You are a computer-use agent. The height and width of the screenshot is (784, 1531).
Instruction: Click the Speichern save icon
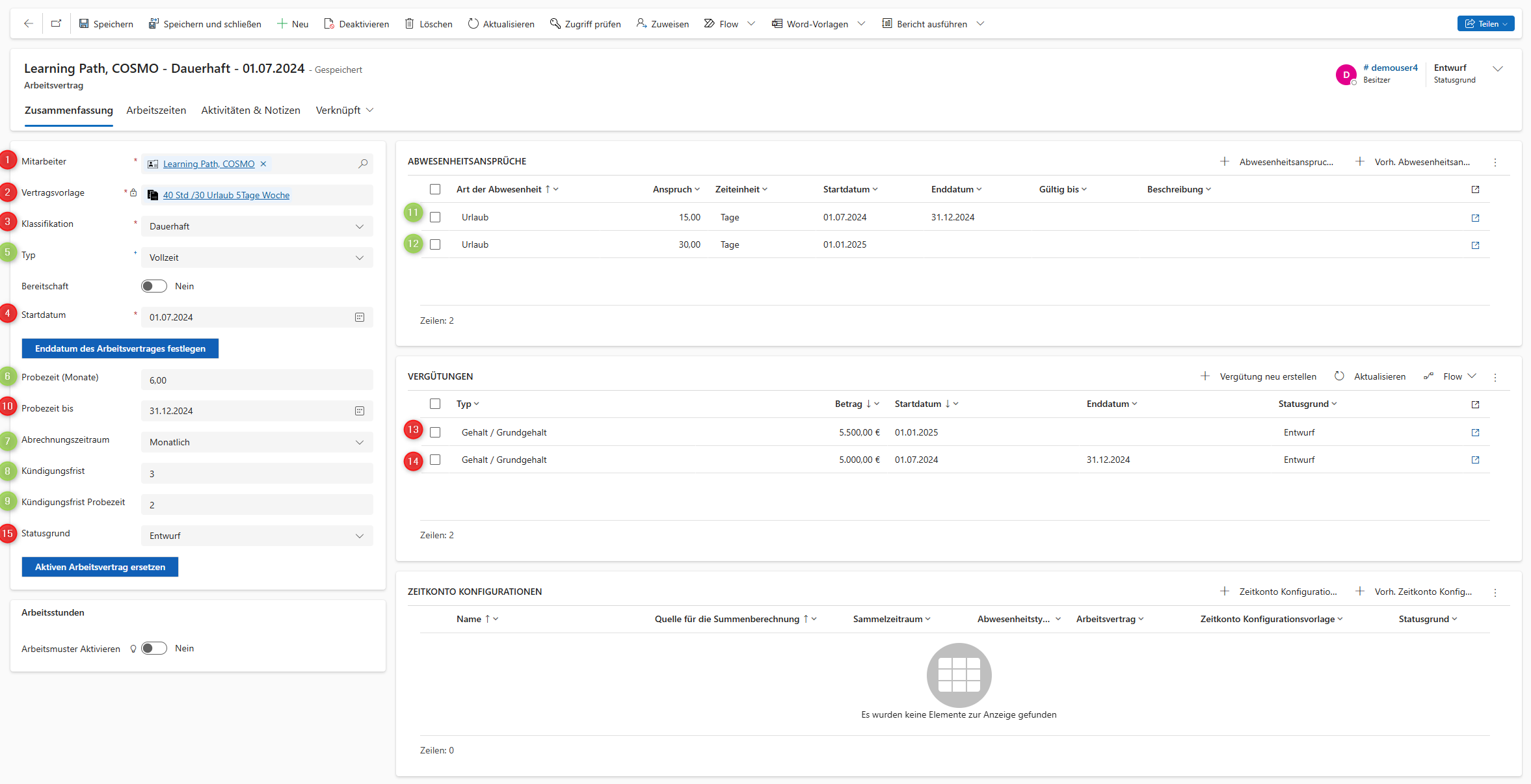point(84,23)
